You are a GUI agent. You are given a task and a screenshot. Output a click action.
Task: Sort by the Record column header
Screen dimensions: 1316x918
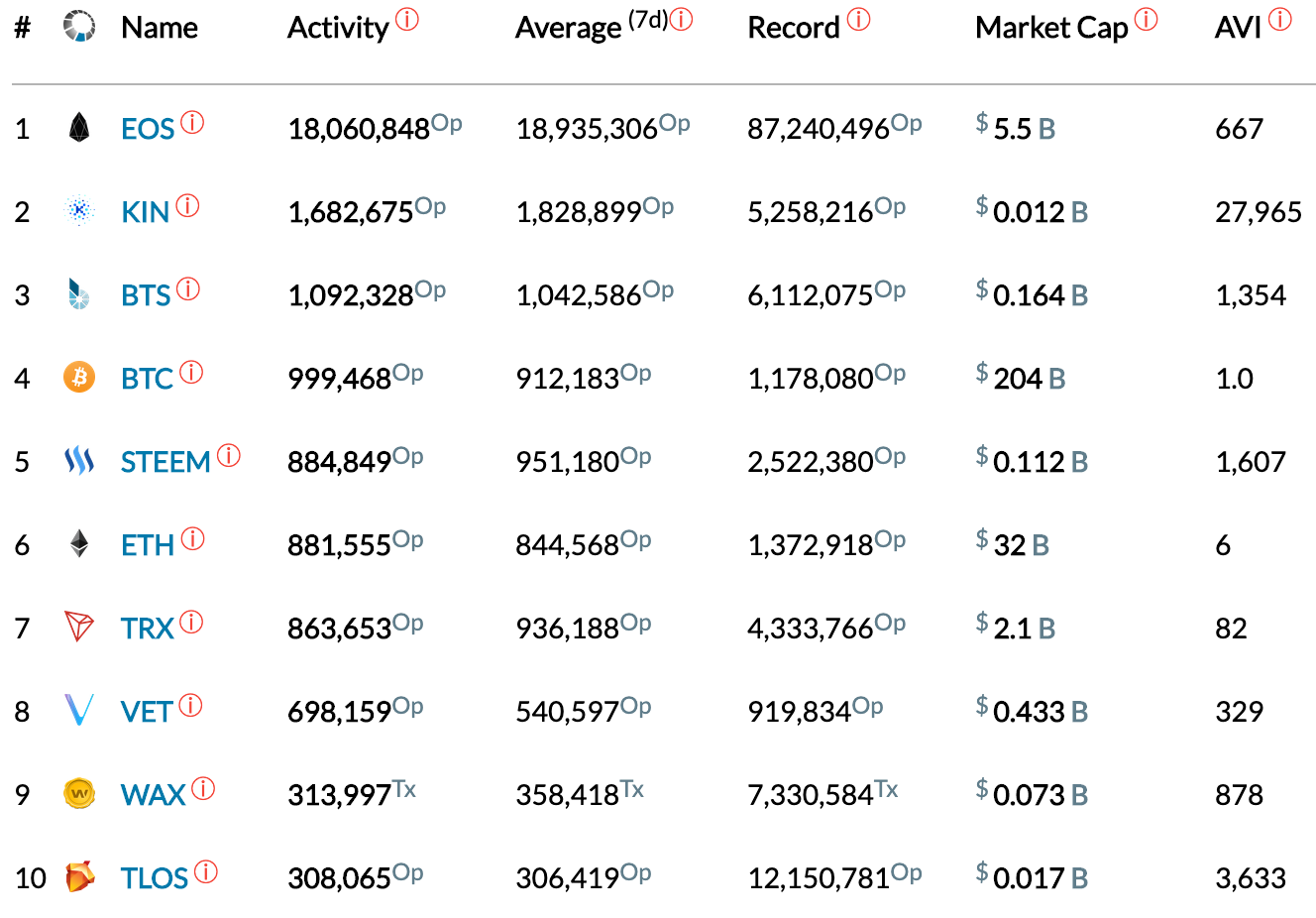[794, 28]
